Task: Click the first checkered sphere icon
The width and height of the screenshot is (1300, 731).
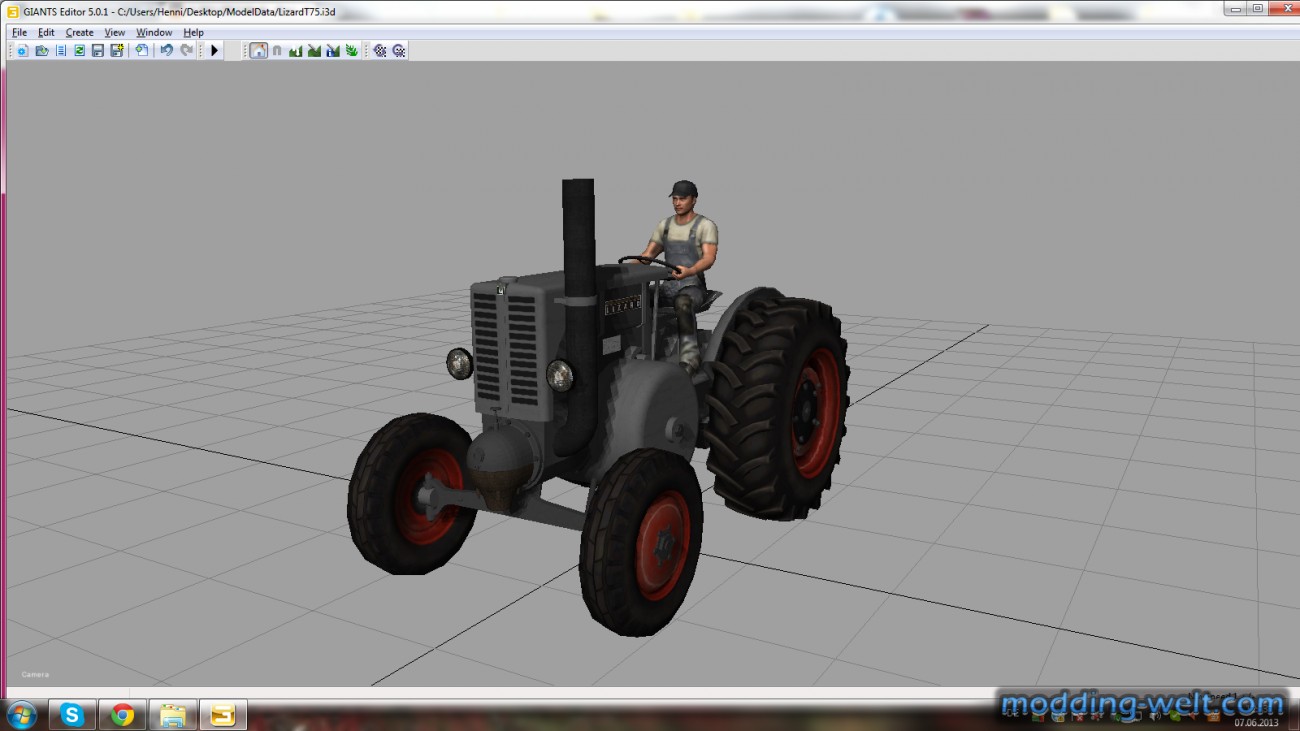Action: click(380, 50)
